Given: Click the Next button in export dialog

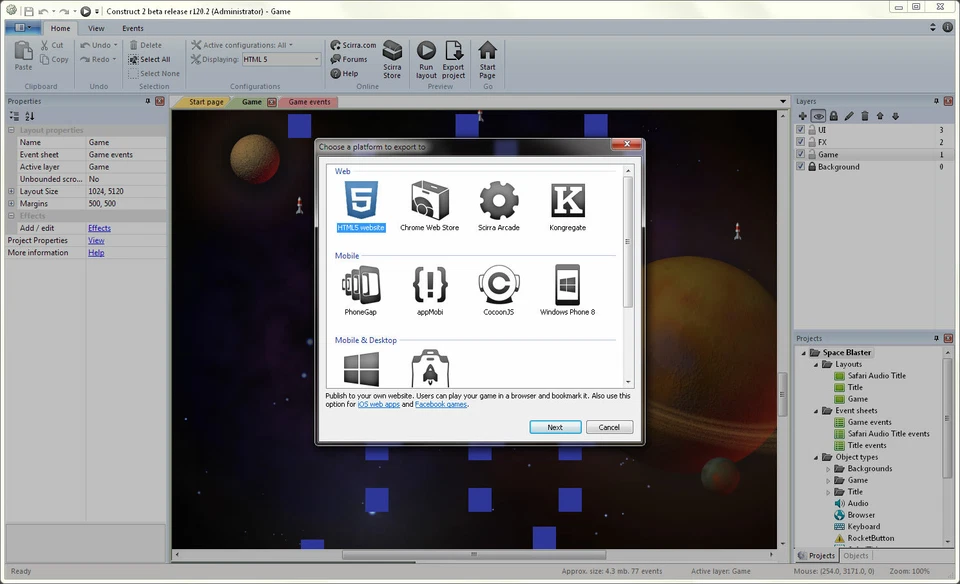Looking at the screenshot, I should (555, 427).
